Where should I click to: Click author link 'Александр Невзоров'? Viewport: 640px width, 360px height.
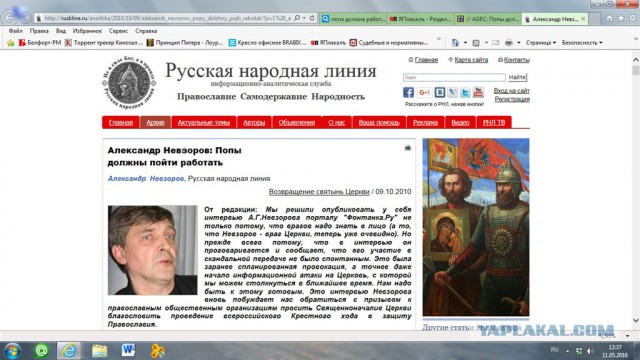point(146,178)
